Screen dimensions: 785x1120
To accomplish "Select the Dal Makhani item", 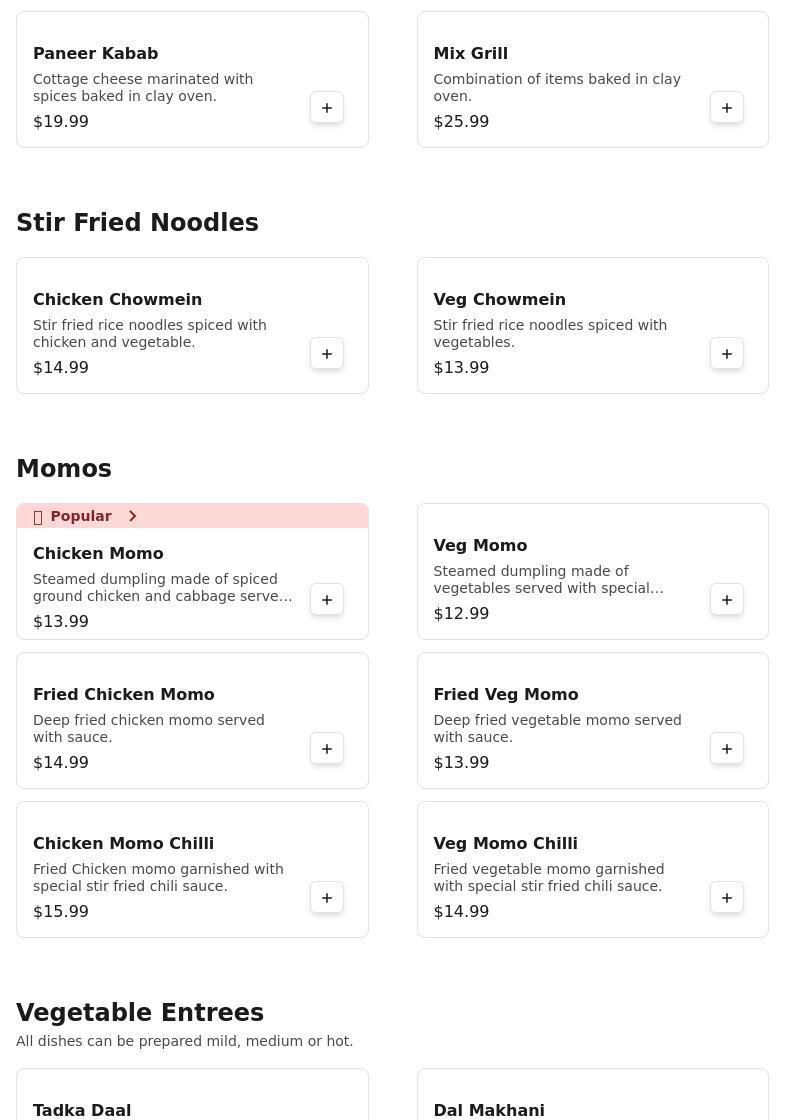I will (x=489, y=1110).
